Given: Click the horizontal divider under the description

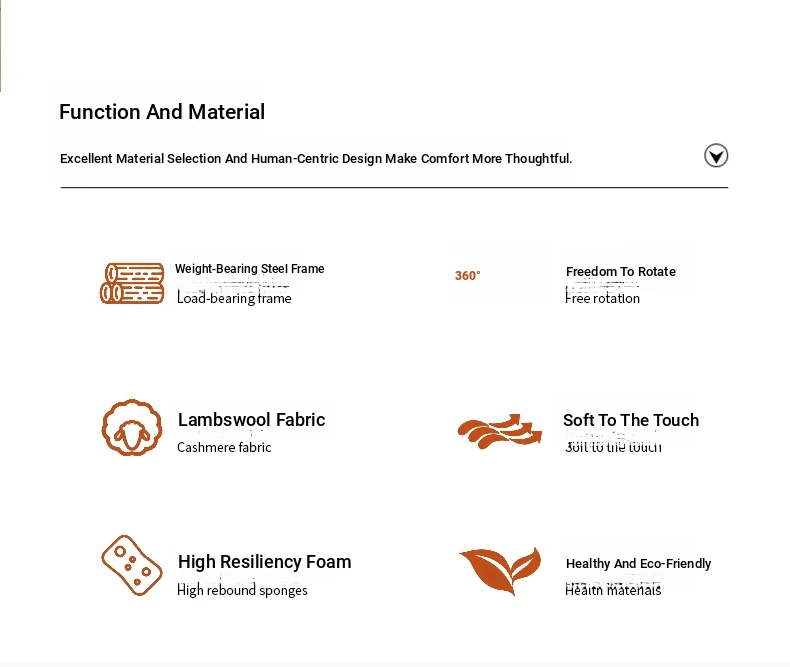Looking at the screenshot, I should coord(394,187).
